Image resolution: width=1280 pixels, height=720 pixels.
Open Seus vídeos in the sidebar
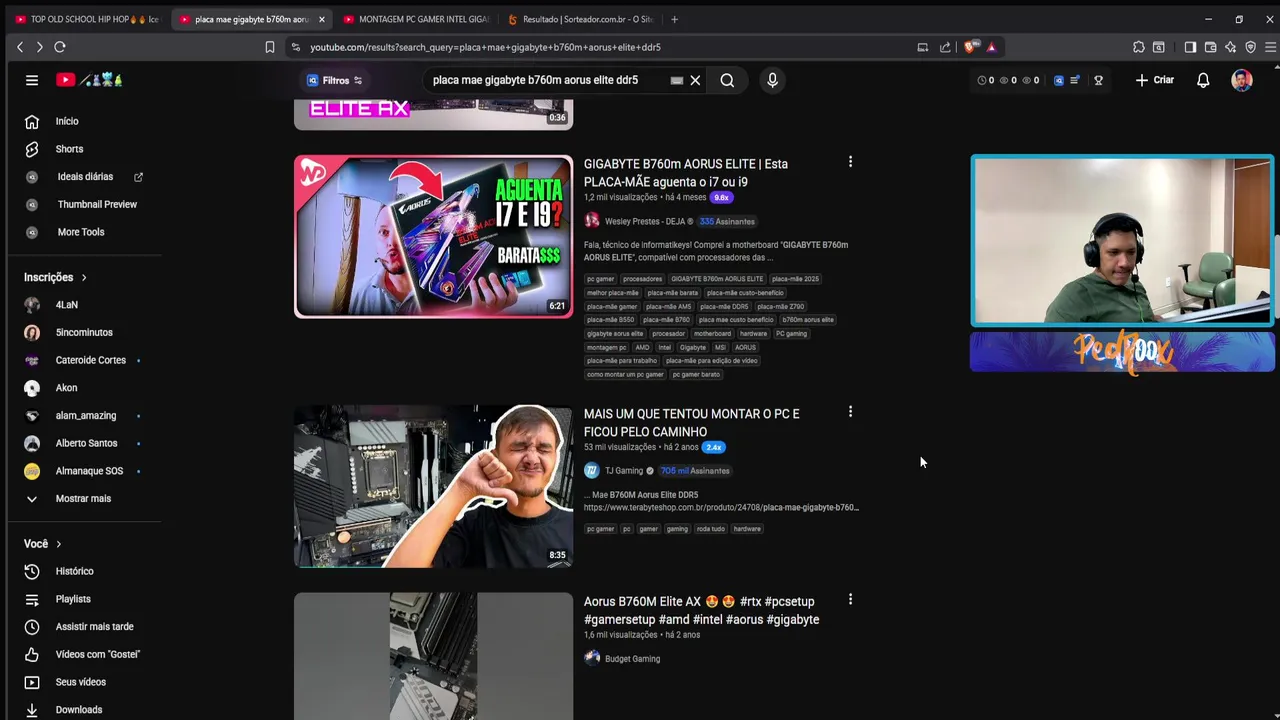[80, 682]
